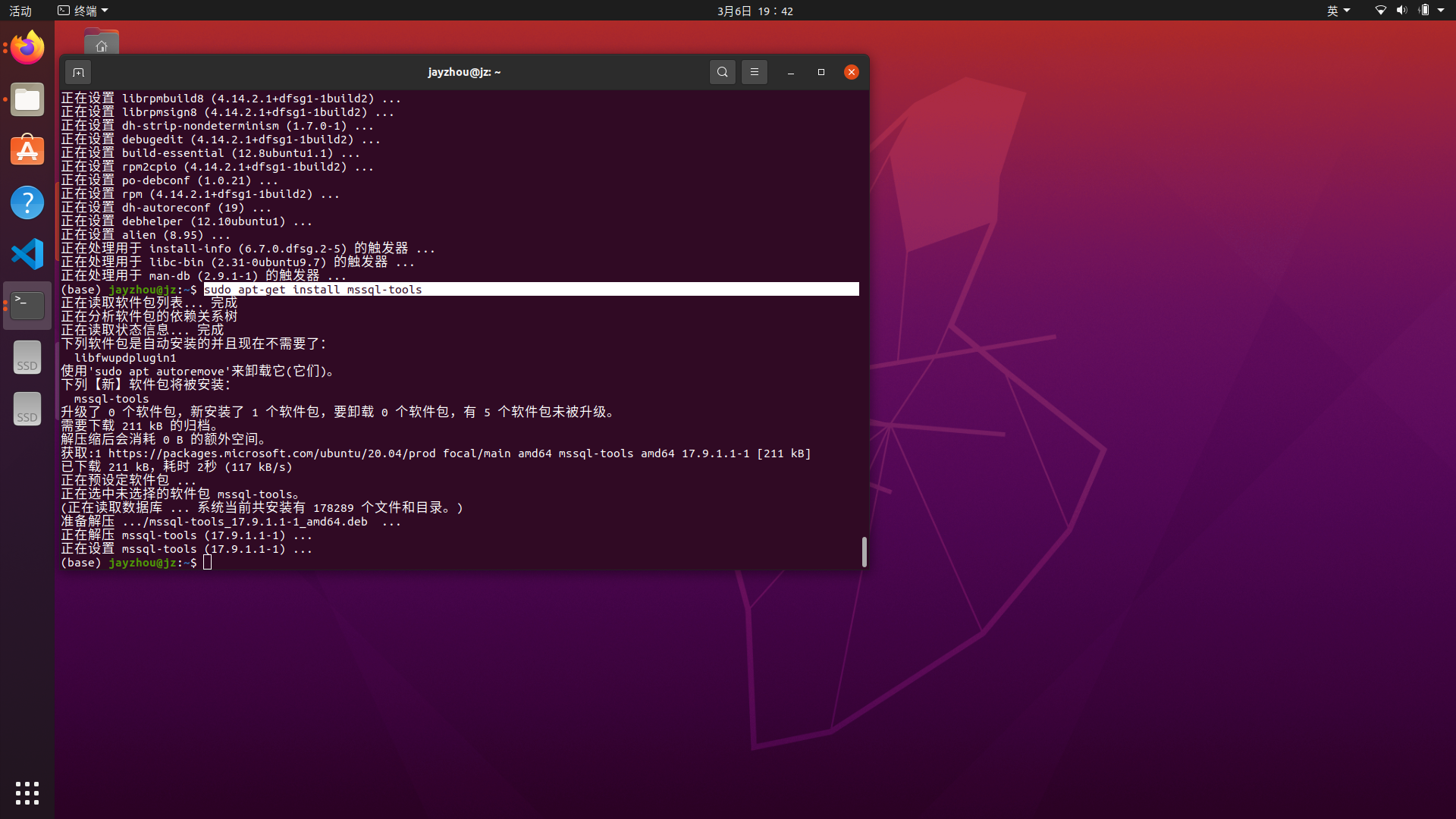Screen dimensions: 1456x819
Task: Click 活动 in the top bar
Action: (20, 10)
